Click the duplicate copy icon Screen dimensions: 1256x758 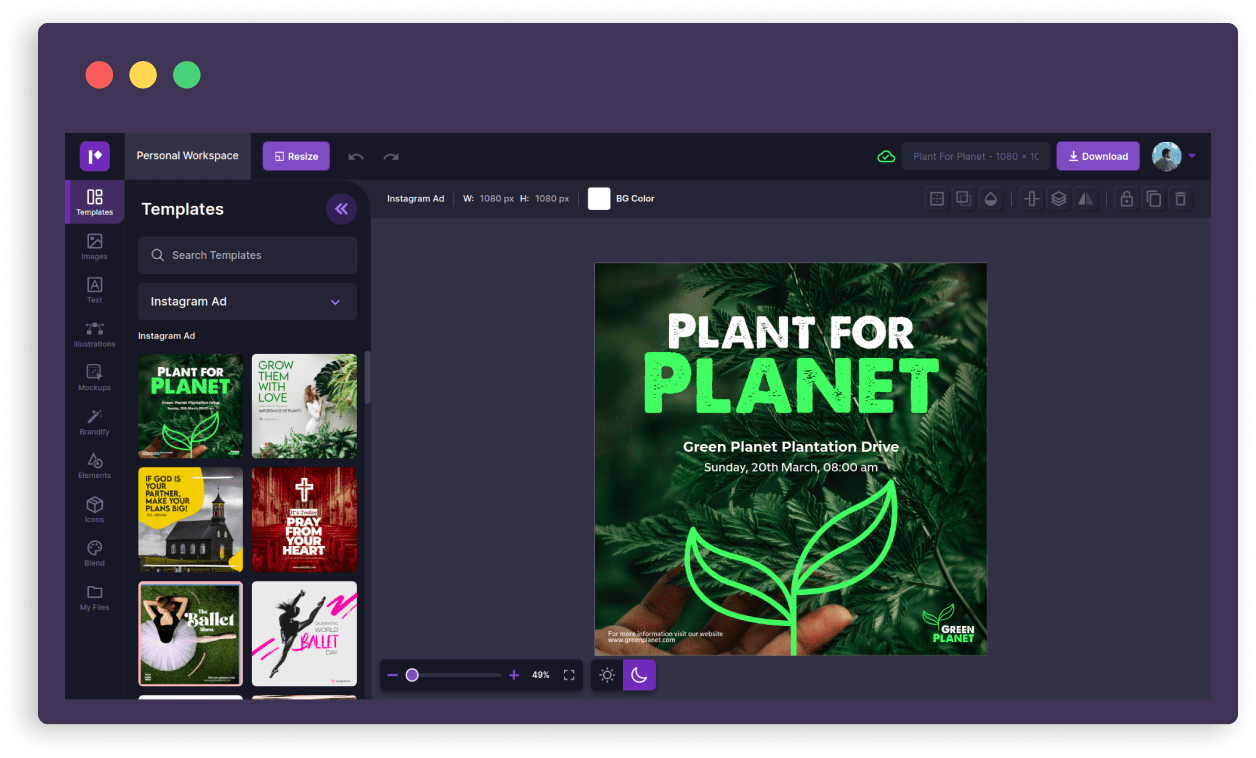click(1154, 199)
